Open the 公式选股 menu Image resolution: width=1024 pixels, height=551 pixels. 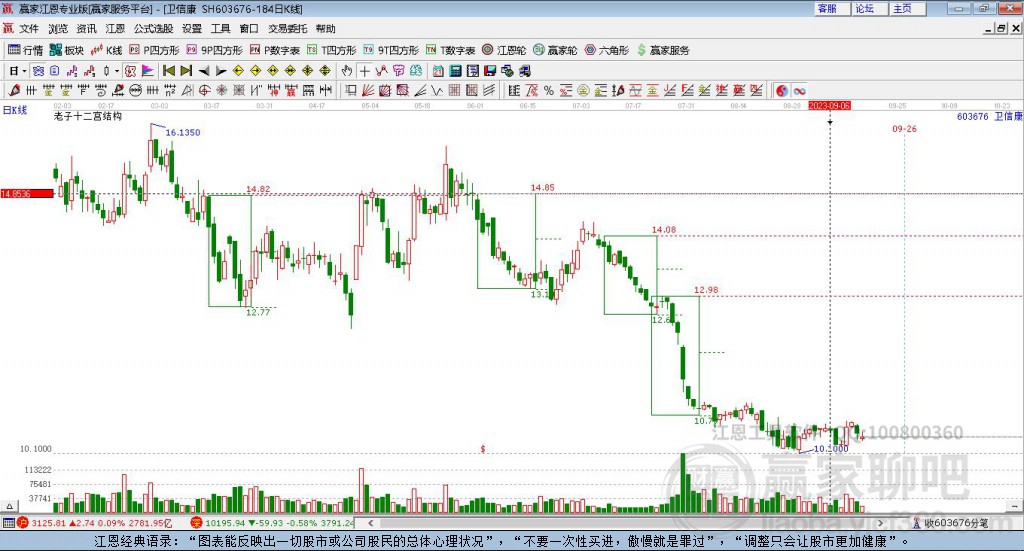click(x=153, y=29)
